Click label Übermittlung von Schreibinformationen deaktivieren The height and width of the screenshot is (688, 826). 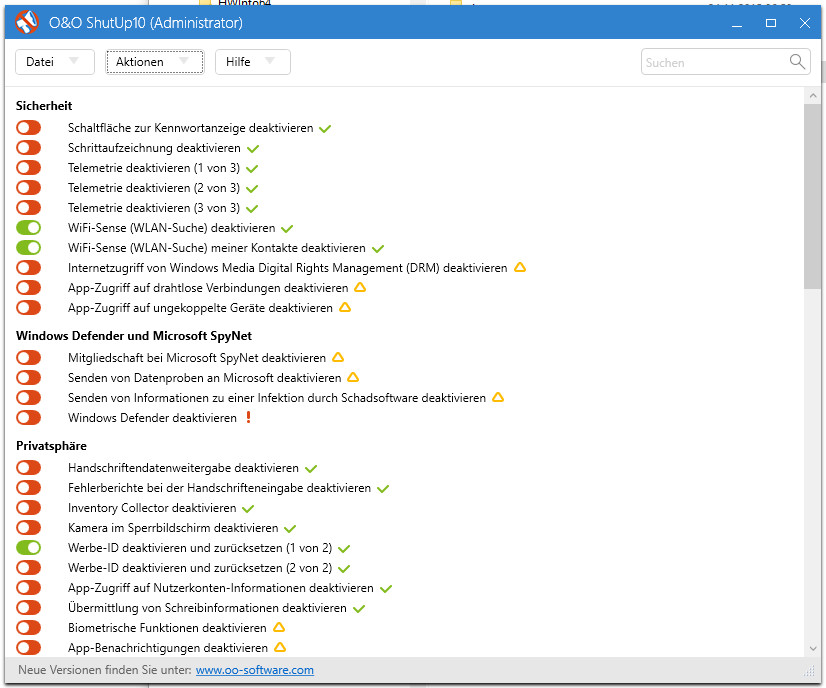[207, 608]
